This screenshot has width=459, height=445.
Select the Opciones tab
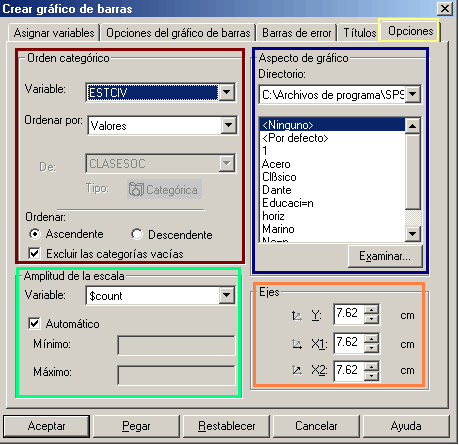tap(410, 31)
